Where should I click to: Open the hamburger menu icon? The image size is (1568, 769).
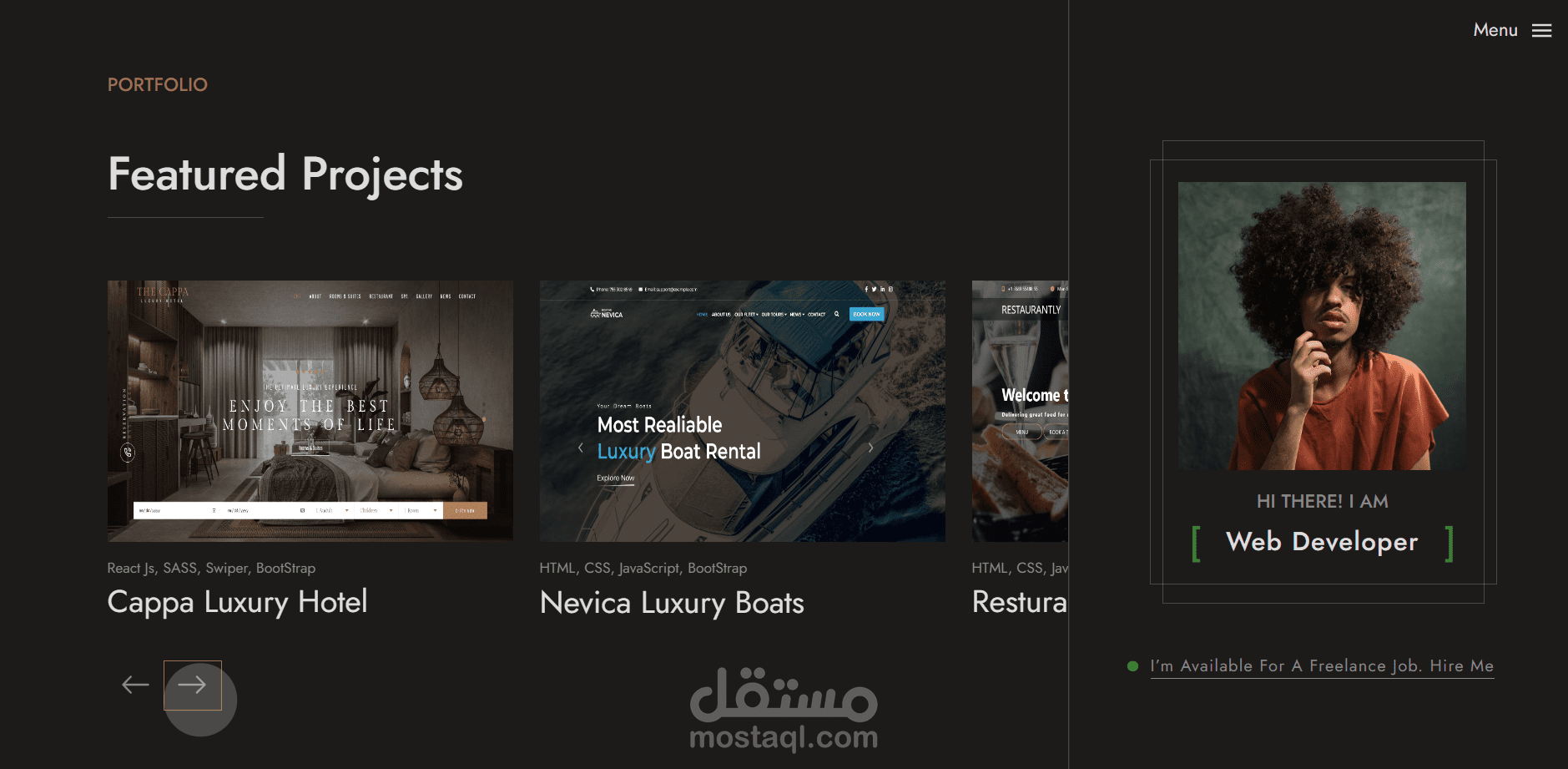[1541, 30]
